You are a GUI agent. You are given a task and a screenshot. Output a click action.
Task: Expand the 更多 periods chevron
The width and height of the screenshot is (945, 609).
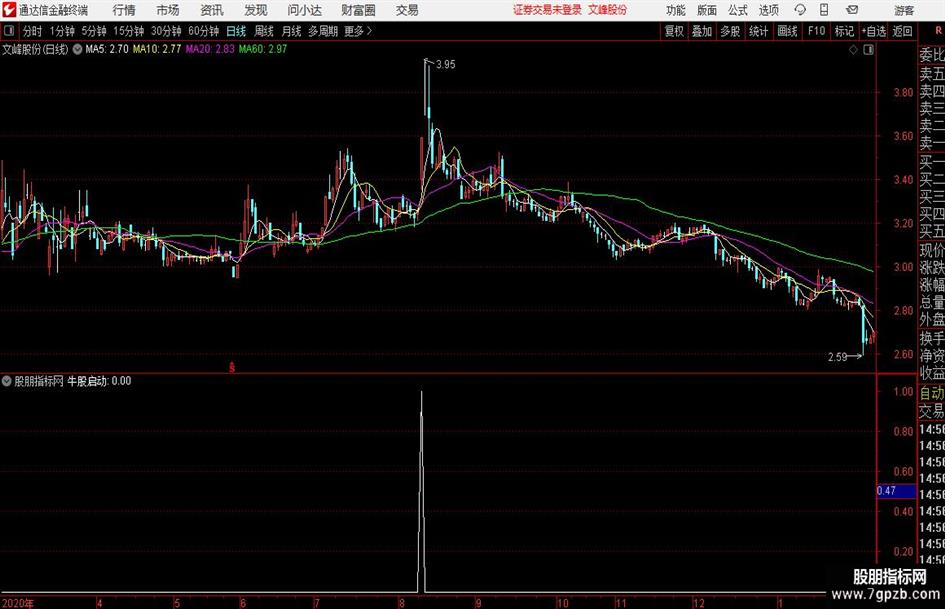coord(359,31)
